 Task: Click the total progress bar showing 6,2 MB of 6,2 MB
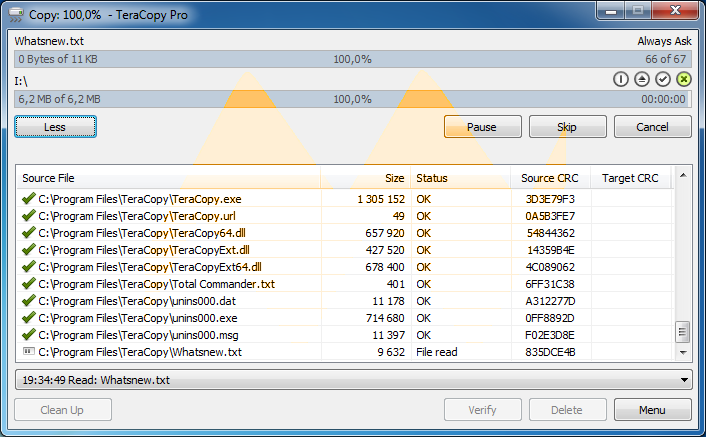pyautogui.click(x=353, y=99)
